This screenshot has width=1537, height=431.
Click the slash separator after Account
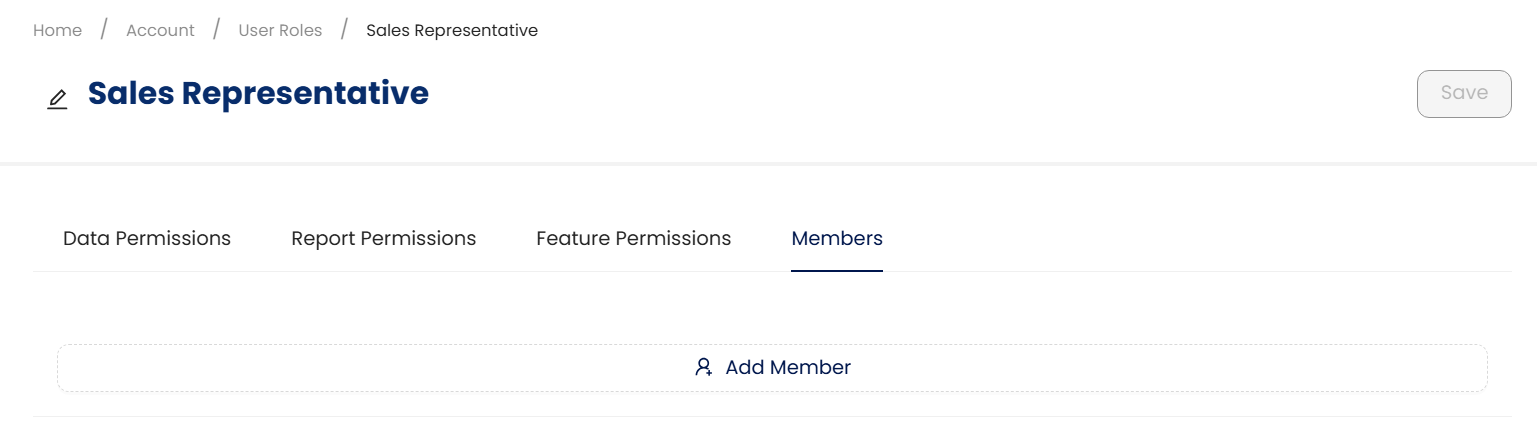(x=216, y=29)
